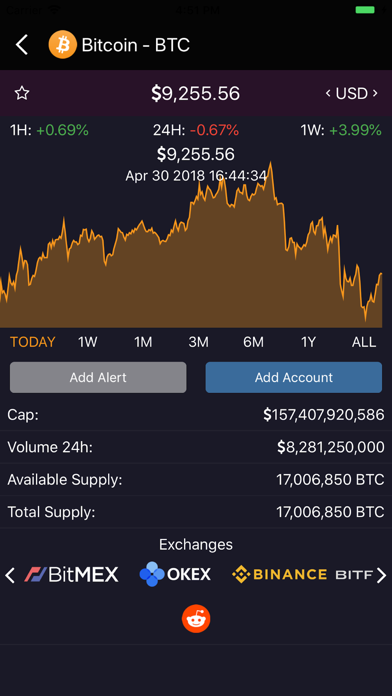
Task: Select the TODAY chart range
Action: tap(33, 342)
